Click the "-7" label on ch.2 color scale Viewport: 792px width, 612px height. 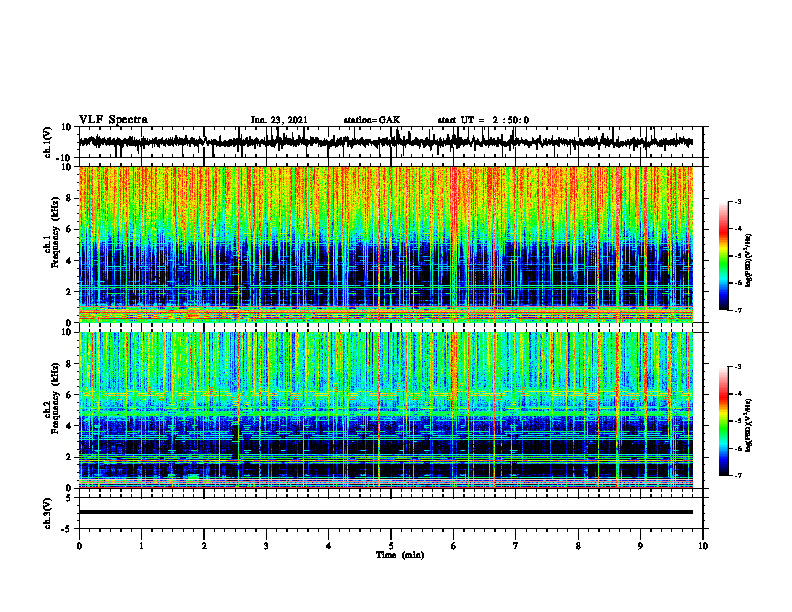coord(738,475)
